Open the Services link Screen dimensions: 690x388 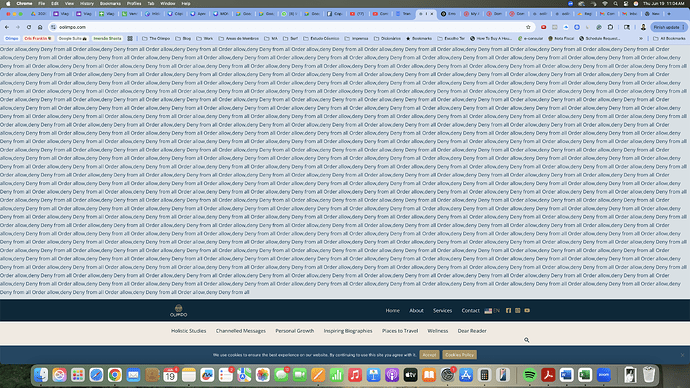coord(442,311)
